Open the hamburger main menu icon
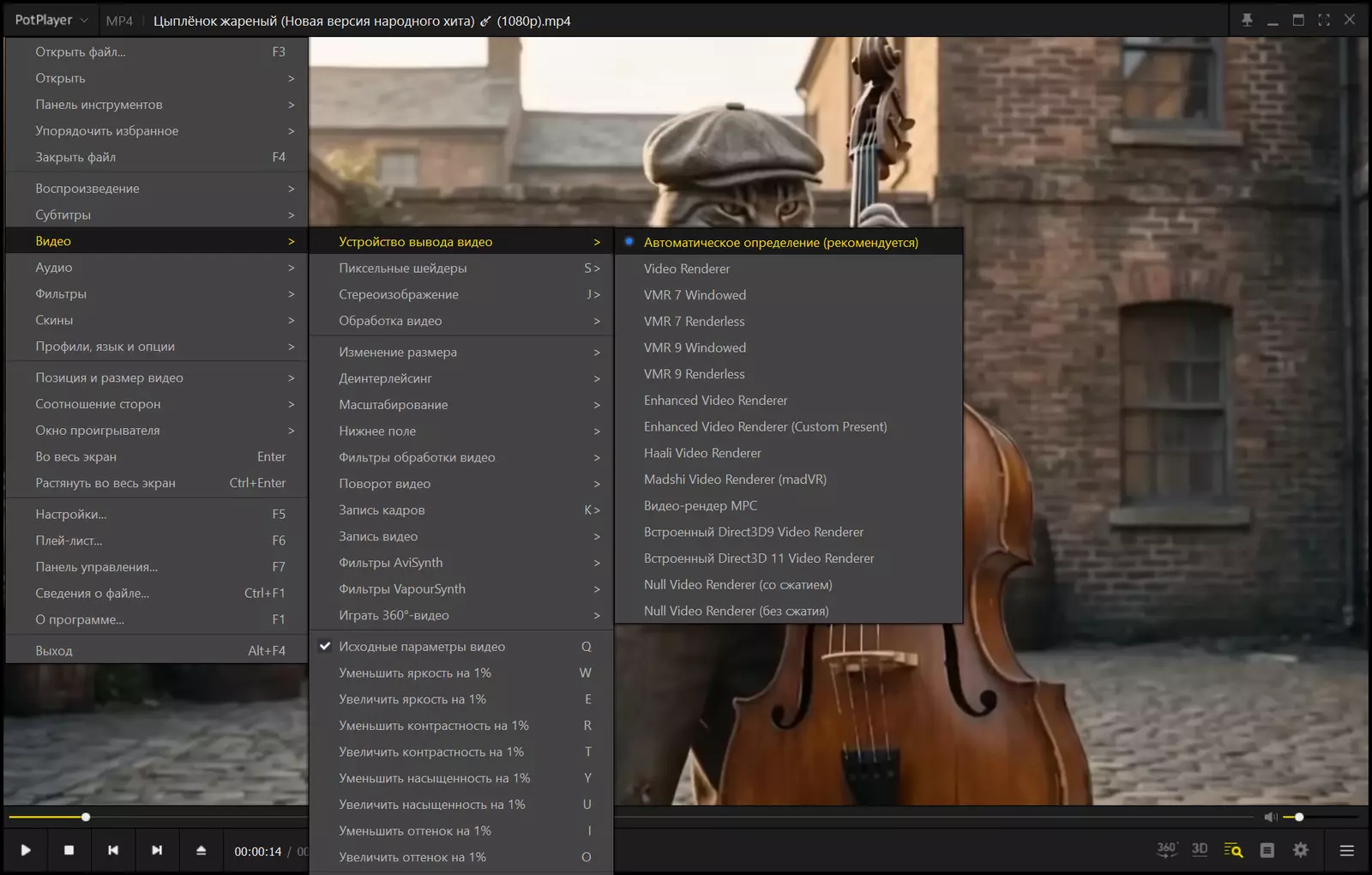The image size is (1372, 875). point(1347,850)
